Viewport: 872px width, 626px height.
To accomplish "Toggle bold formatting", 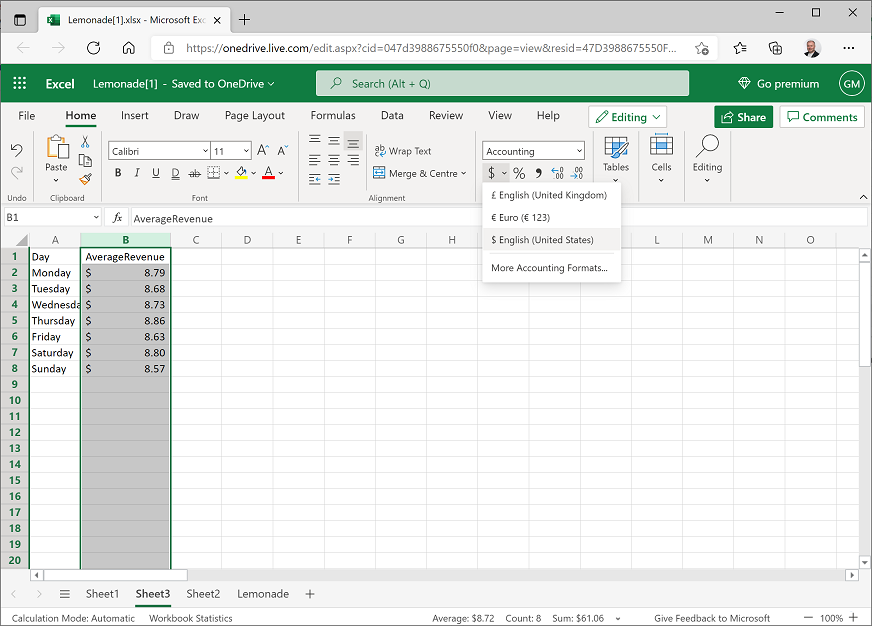I will click(117, 173).
